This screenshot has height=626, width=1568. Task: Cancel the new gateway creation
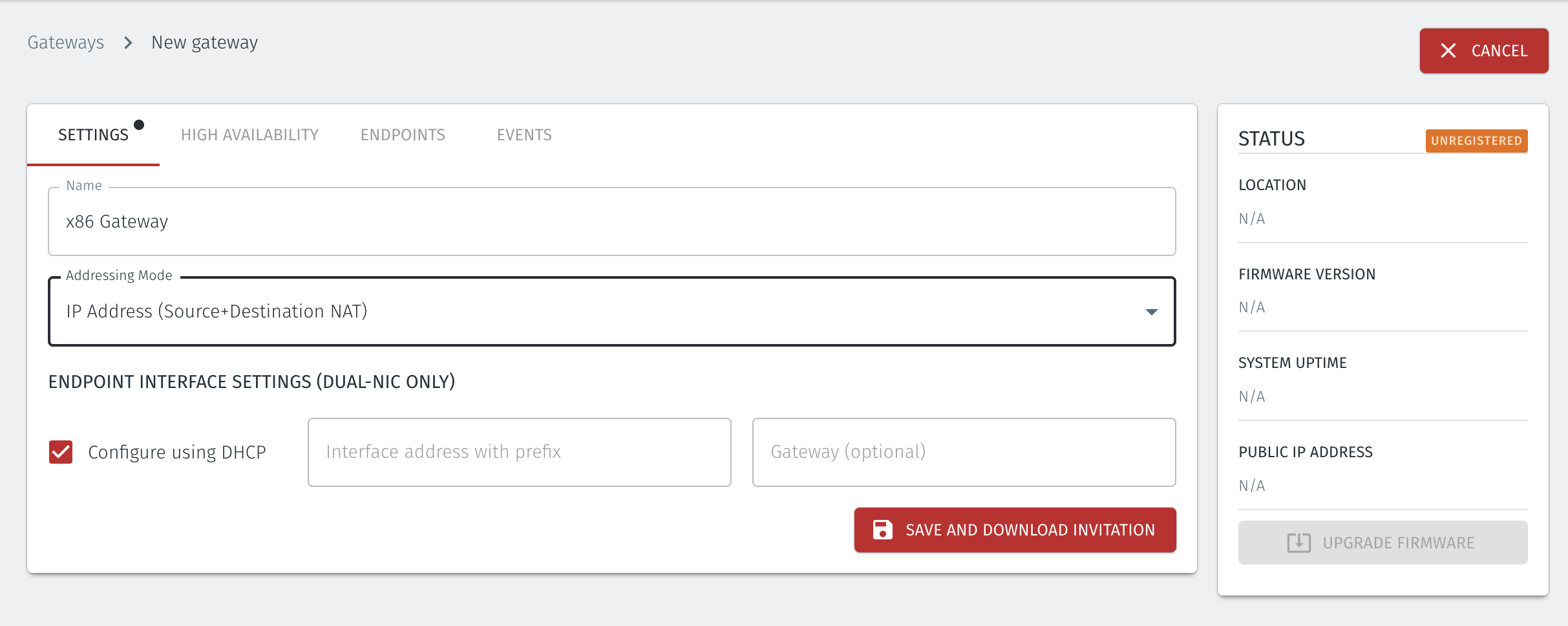[1484, 50]
